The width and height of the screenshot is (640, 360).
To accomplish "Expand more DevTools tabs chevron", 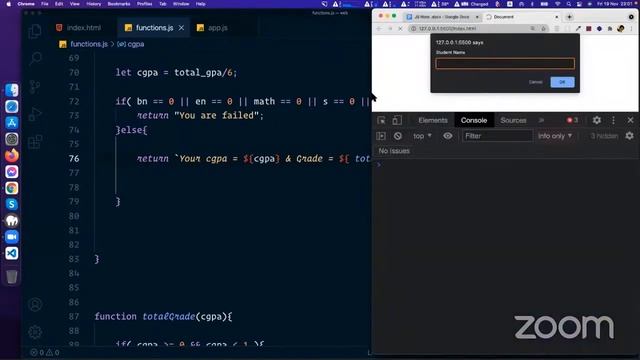I will pos(541,120).
